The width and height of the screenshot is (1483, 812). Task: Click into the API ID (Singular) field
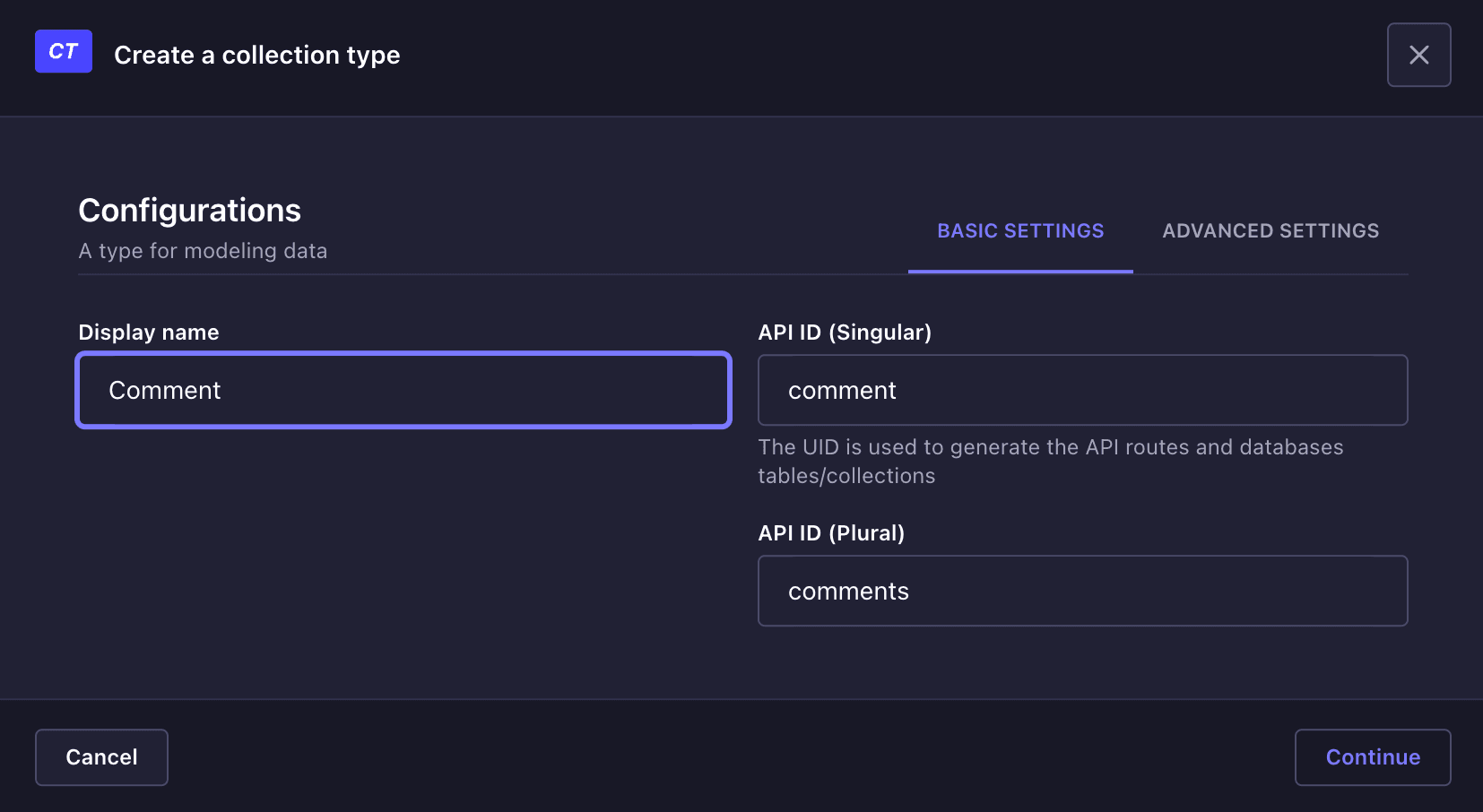[x=1082, y=391]
